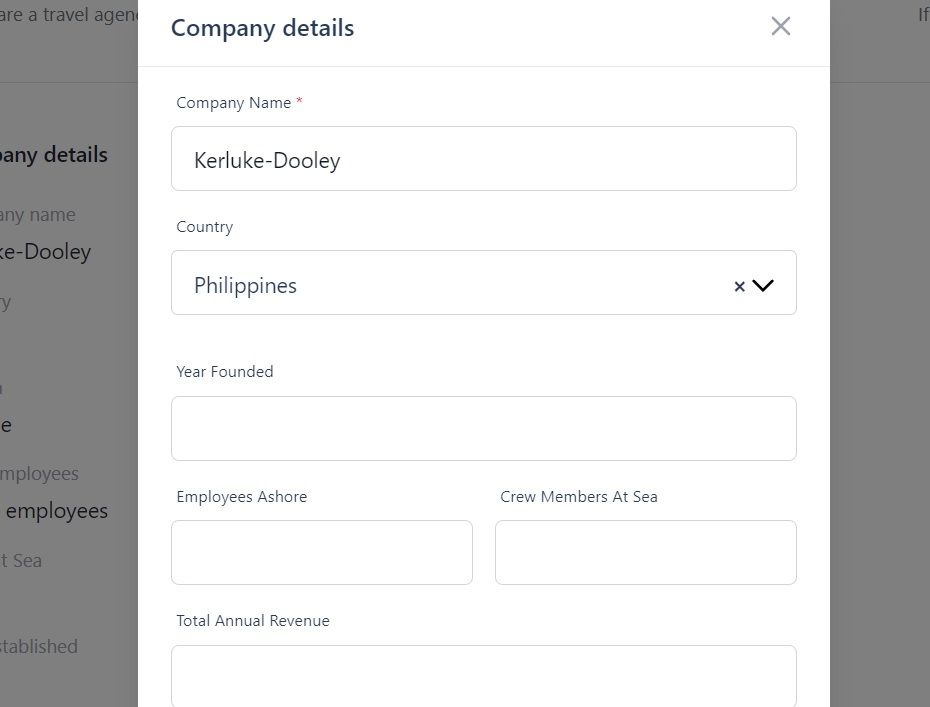Click the dimmed details heading in background
This screenshot has height=707, width=930.
[54, 155]
